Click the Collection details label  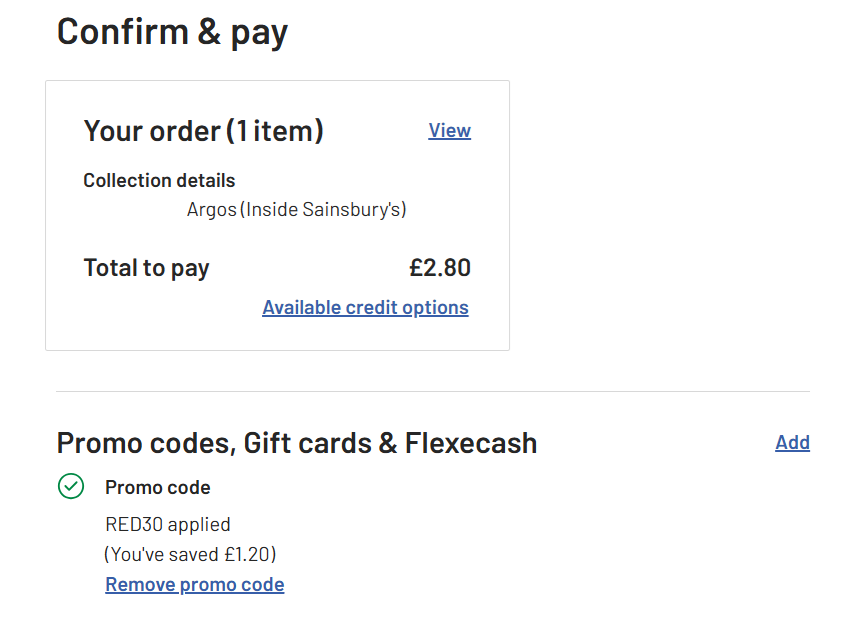tap(159, 181)
